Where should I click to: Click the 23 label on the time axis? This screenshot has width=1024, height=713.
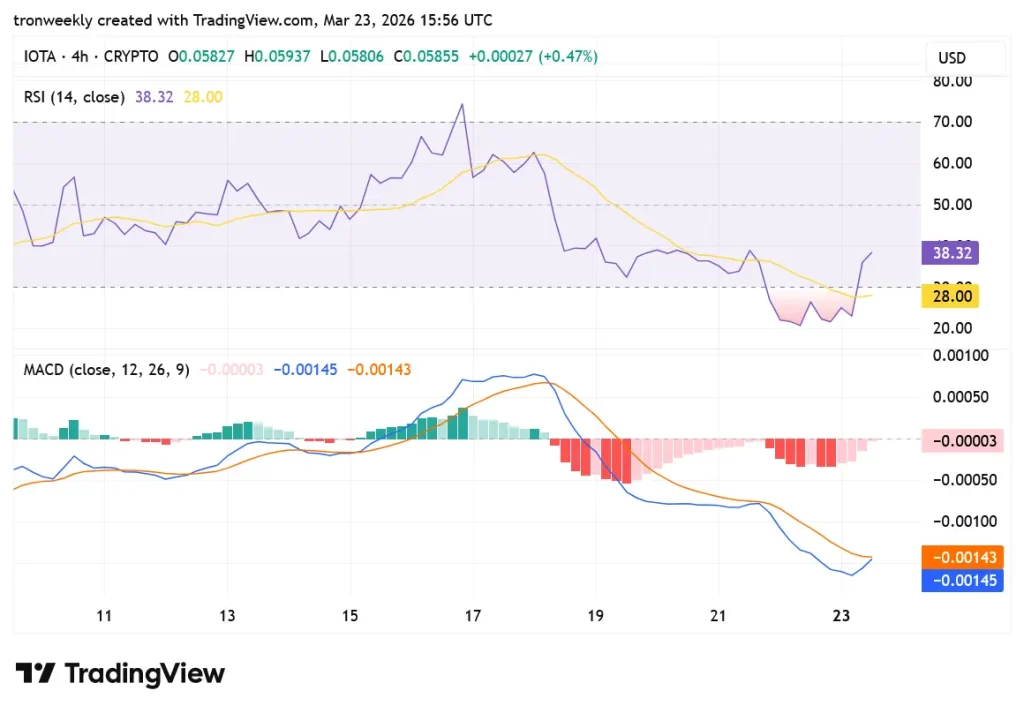(841, 616)
